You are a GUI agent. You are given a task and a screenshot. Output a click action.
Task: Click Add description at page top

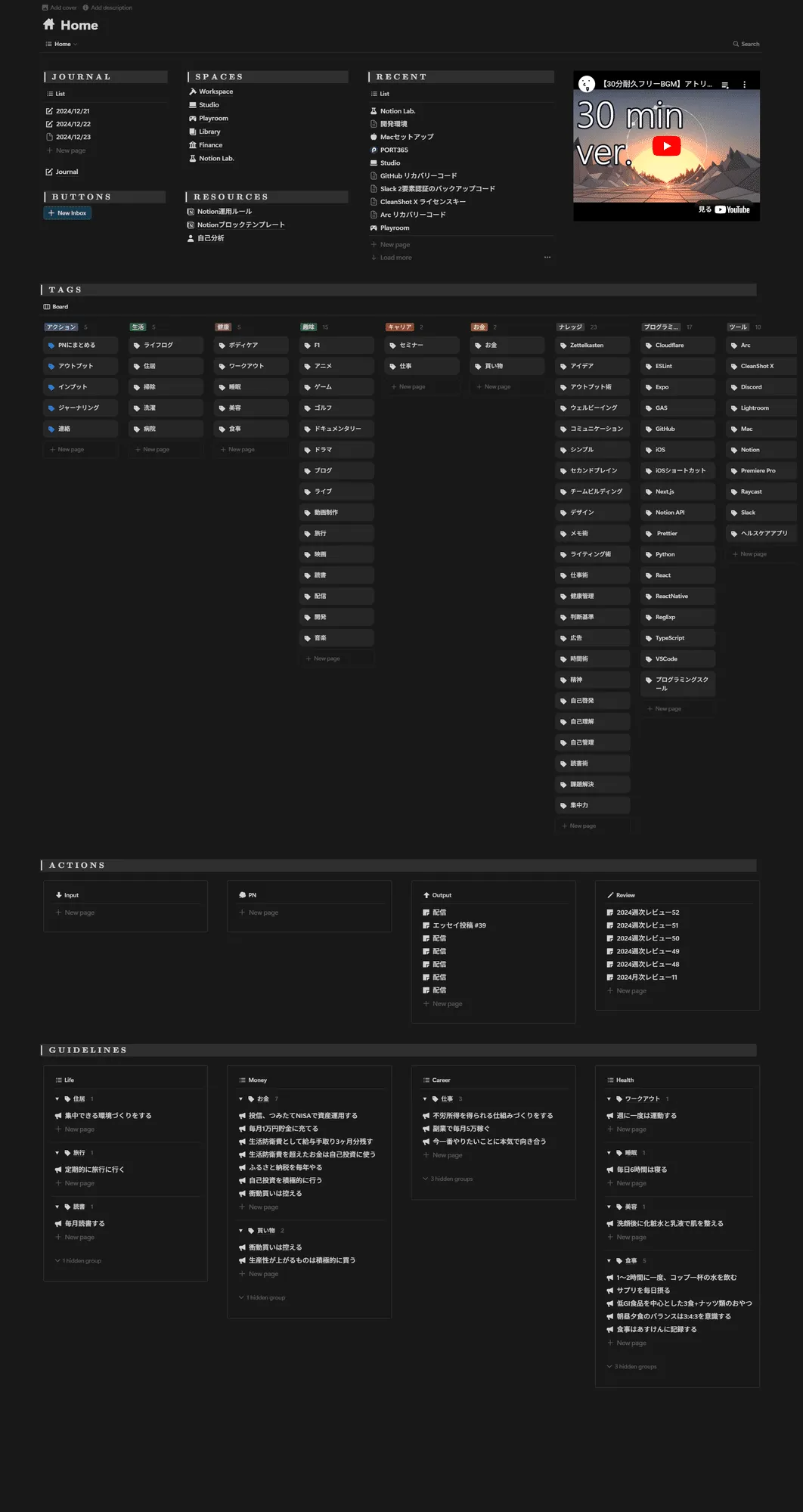107,8
